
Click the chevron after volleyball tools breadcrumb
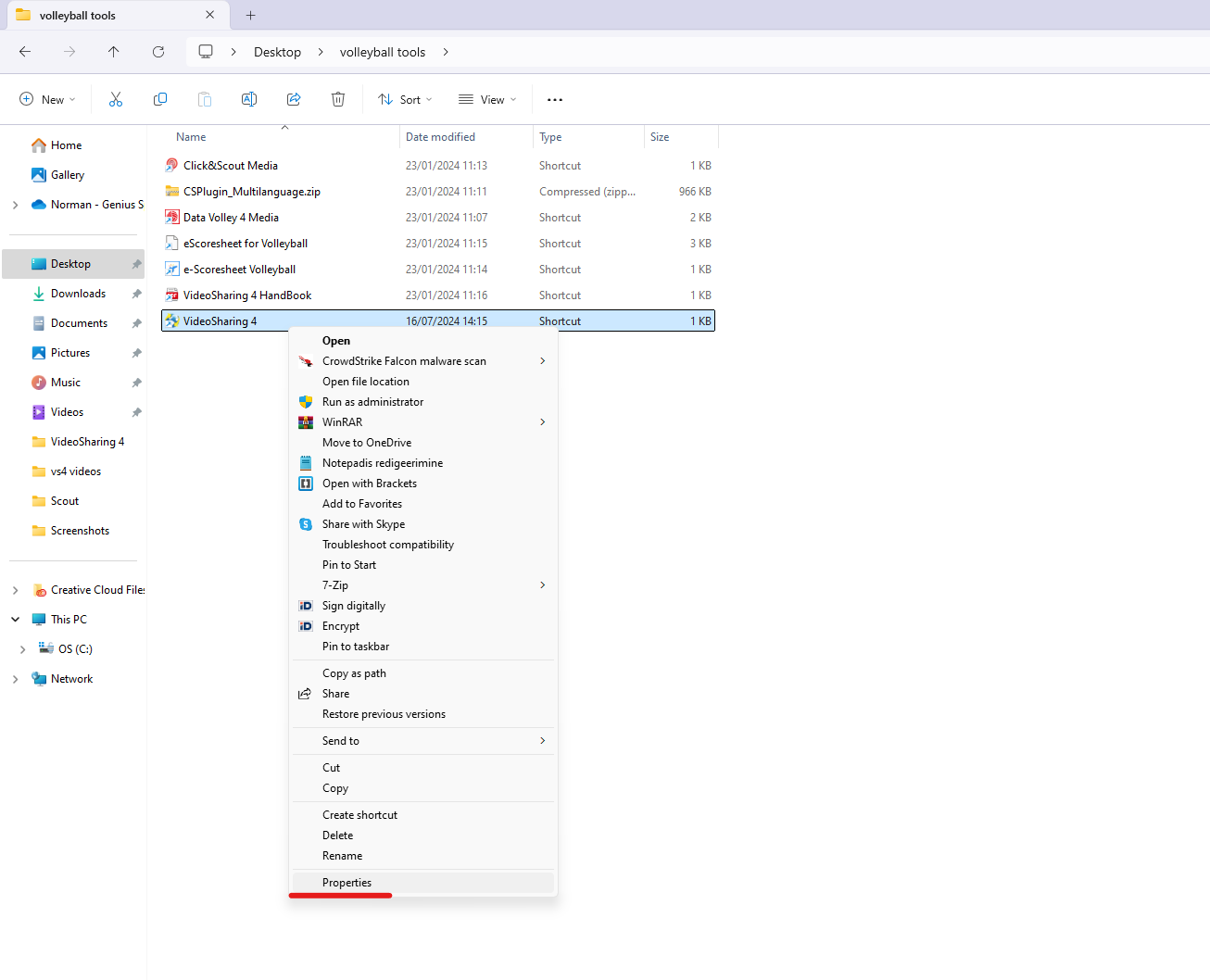coord(446,52)
